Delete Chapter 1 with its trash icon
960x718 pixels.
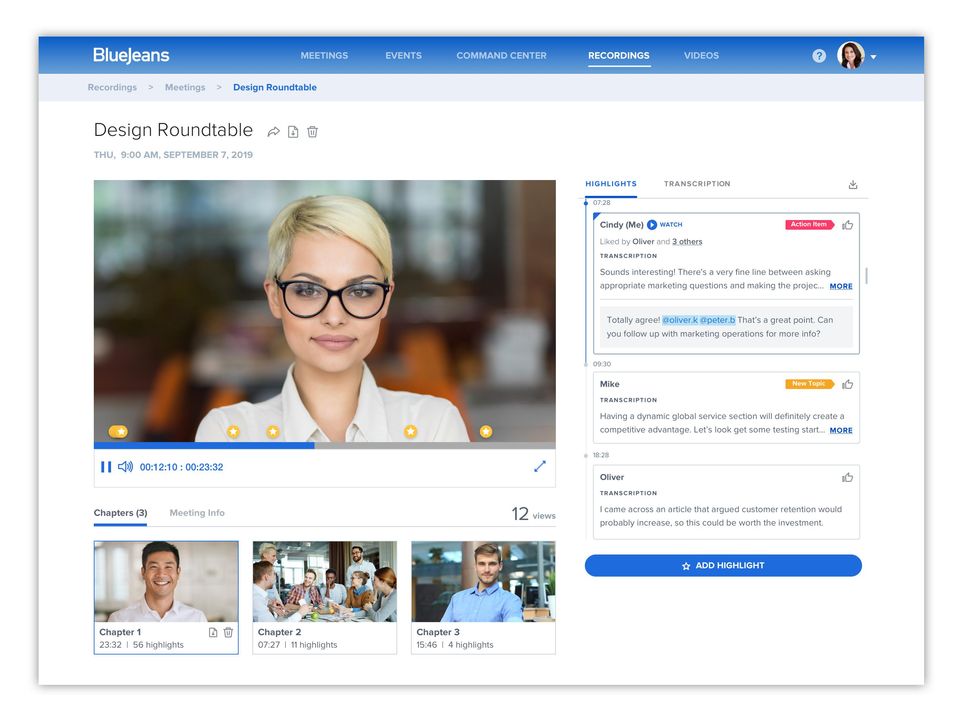pos(228,632)
